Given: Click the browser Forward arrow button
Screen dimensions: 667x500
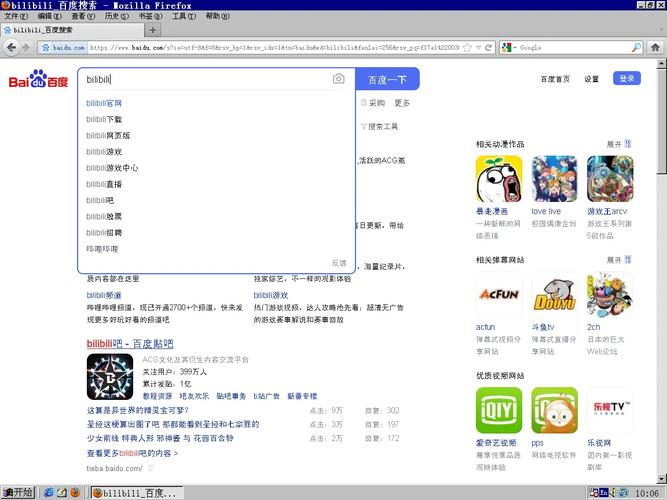Looking at the screenshot, I should (x=26, y=48).
